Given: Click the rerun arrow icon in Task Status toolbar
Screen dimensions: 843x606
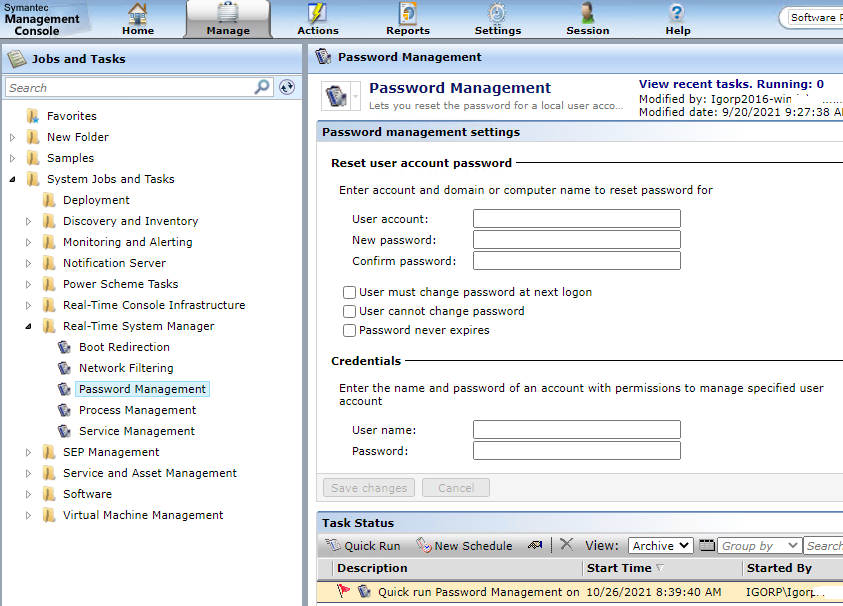Looking at the screenshot, I should (534, 545).
